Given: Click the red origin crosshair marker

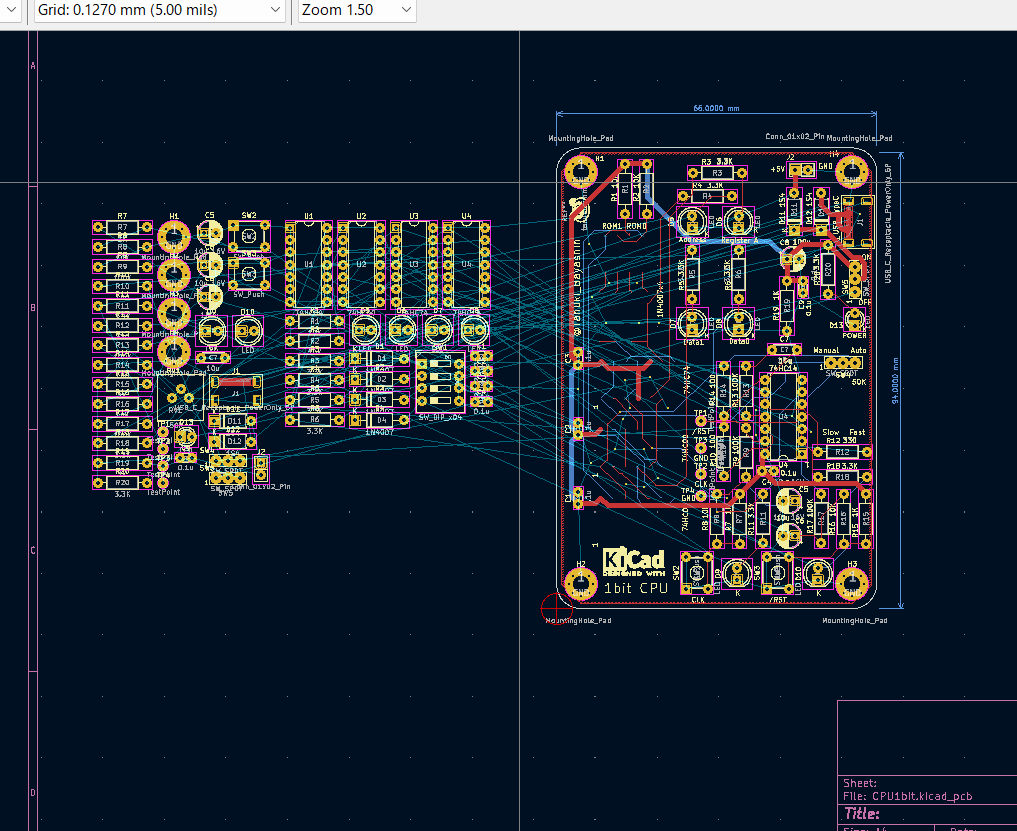Looking at the screenshot, I should tap(556, 608).
